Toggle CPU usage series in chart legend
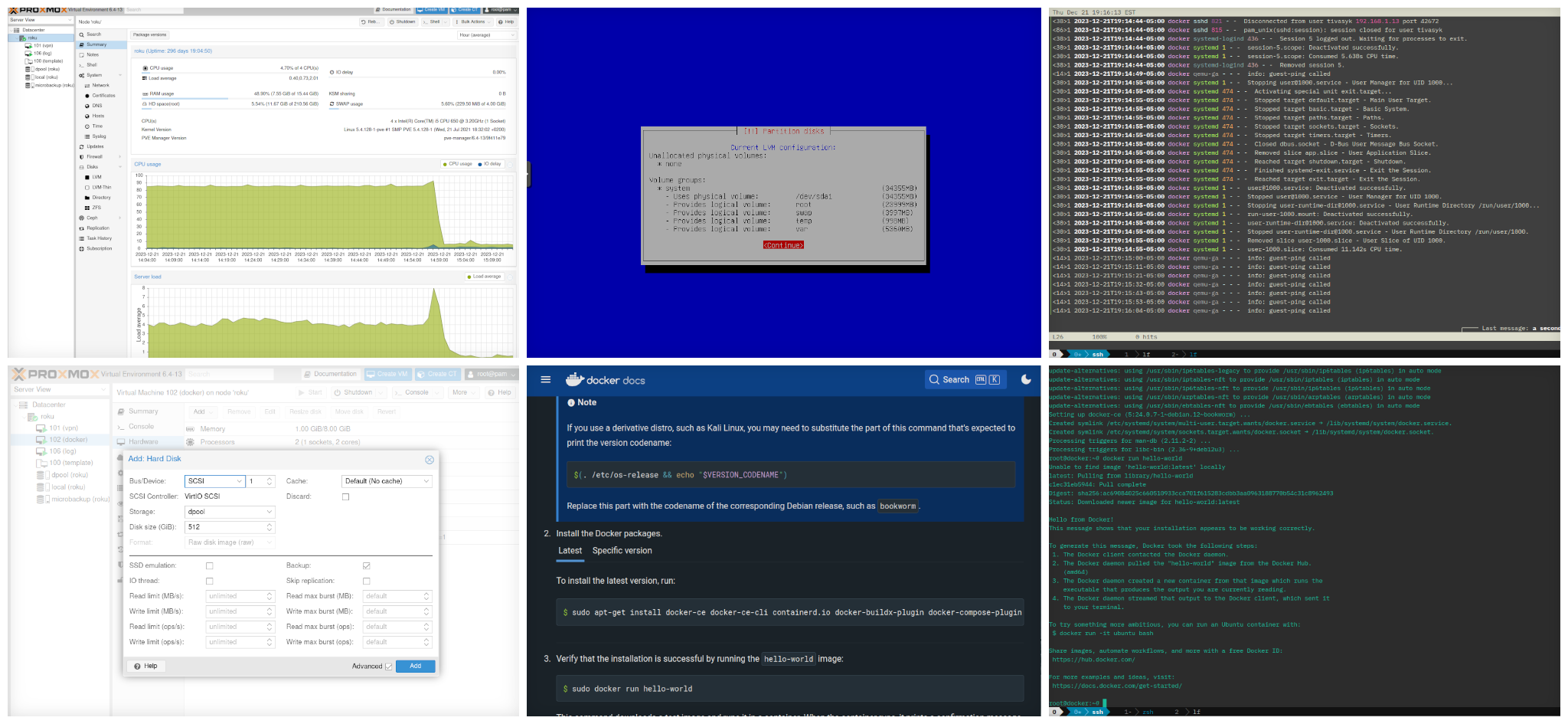1568x724 pixels. pos(457,164)
